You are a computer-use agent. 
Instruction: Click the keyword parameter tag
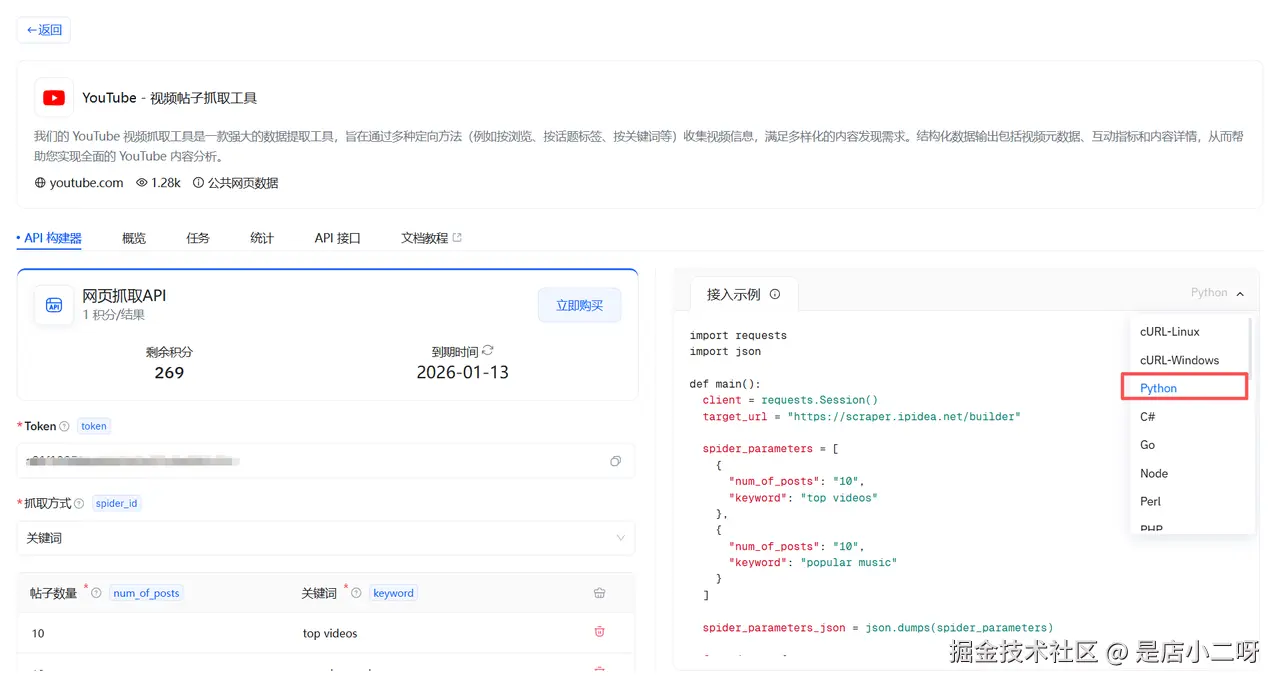coord(393,593)
